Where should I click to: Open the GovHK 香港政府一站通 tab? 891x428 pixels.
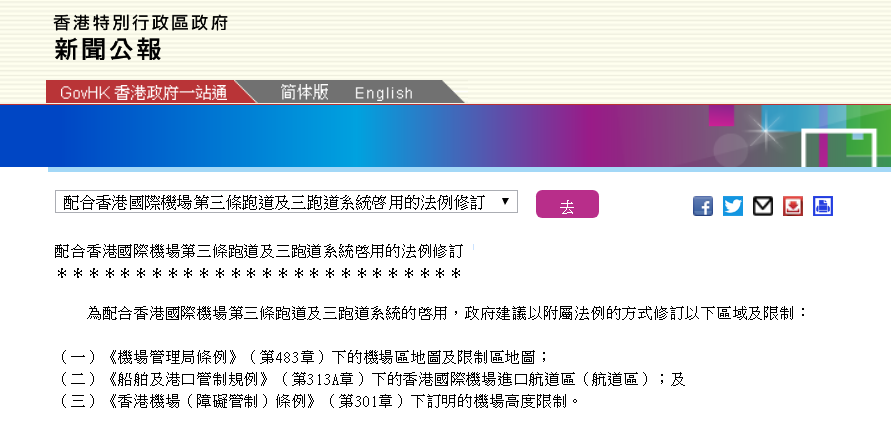click(143, 93)
